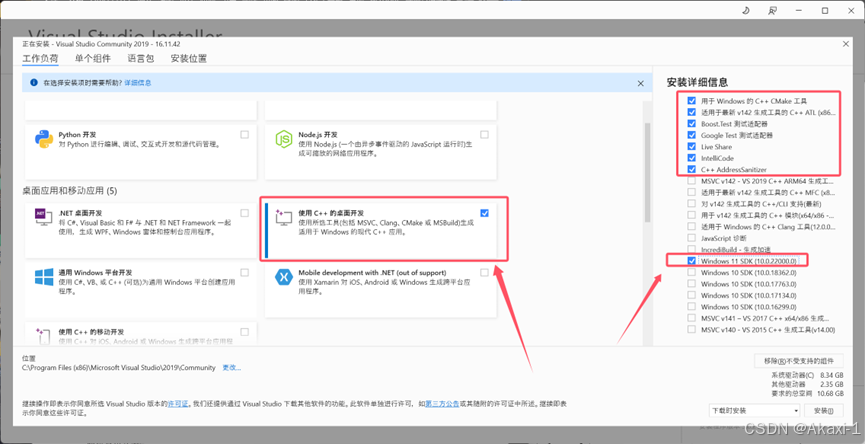Open the 详细信息 link in help banner
The image size is (865, 444).
(x=137, y=83)
